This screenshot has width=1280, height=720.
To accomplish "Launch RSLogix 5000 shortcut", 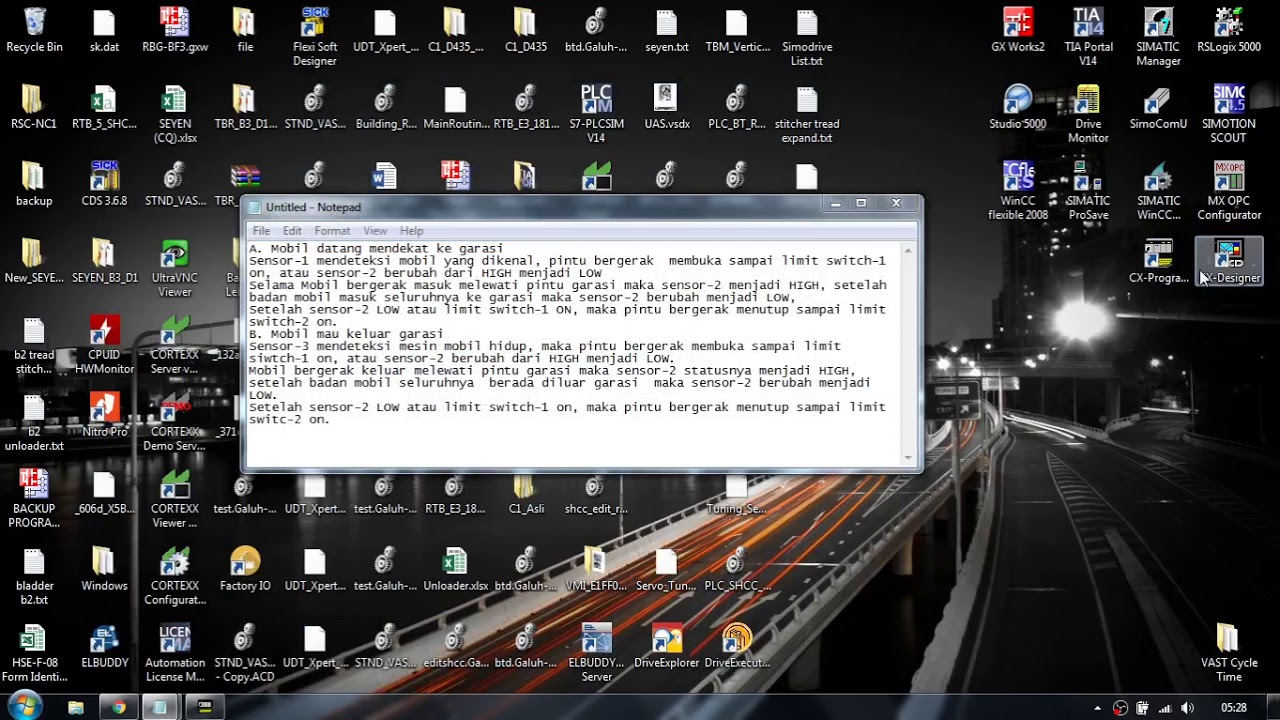I will pos(1229,30).
